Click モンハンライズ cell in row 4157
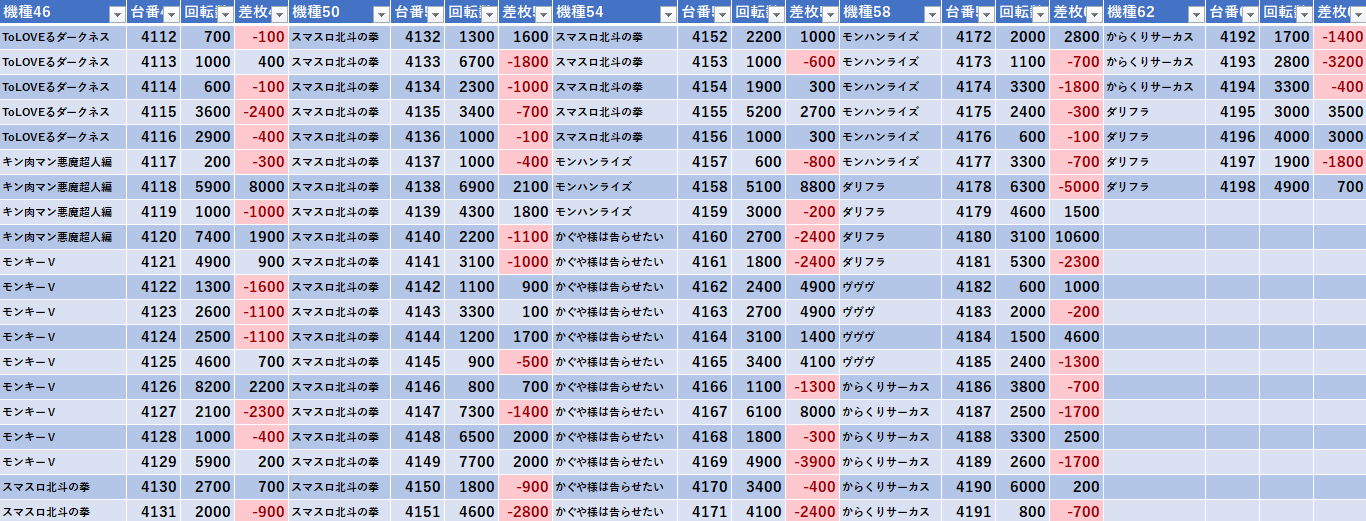The image size is (1366, 521). (x=614, y=162)
